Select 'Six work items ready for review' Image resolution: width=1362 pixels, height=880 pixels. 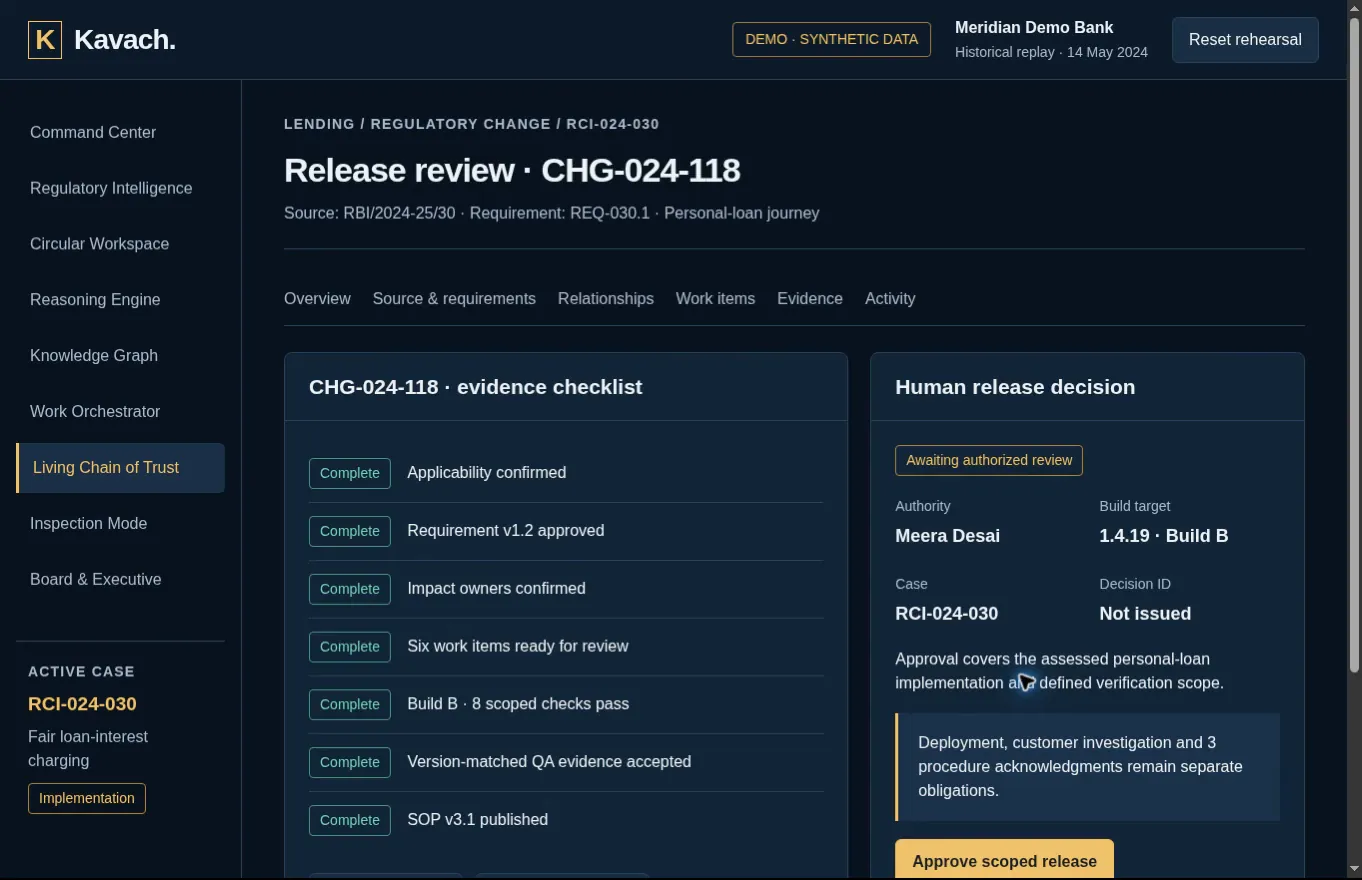(x=566, y=647)
